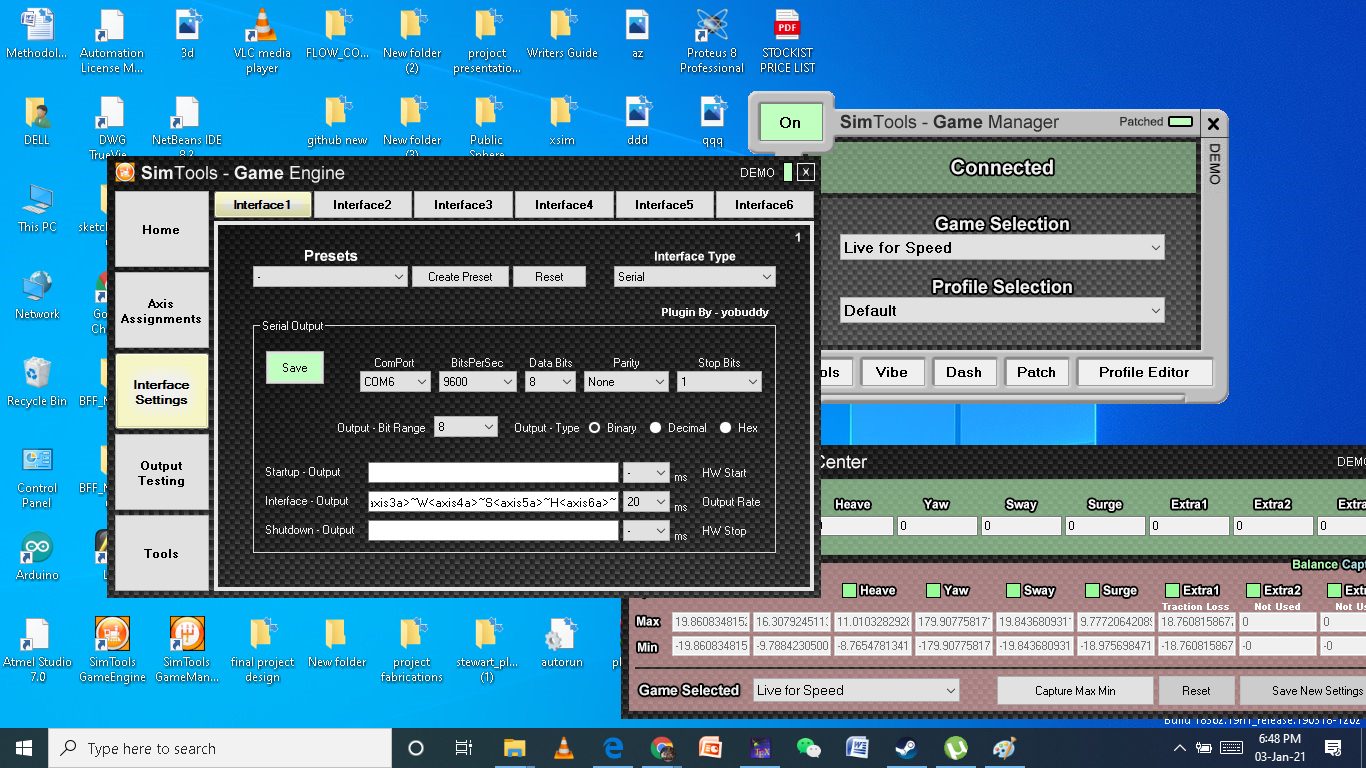Viewport: 1366px width, 768px height.
Task: Open Data Bits dropdown
Action: 551,382
